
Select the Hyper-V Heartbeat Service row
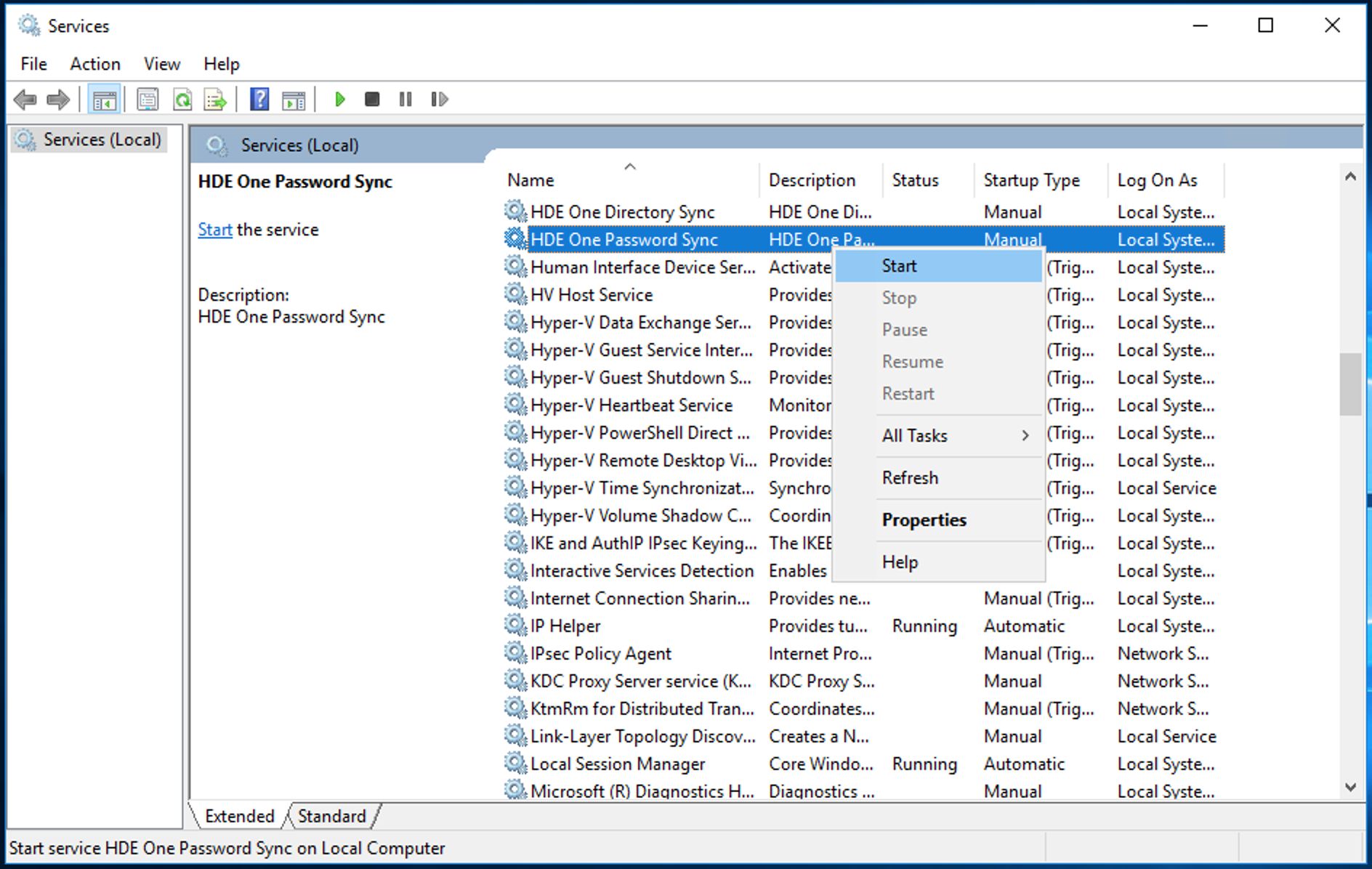(864, 405)
